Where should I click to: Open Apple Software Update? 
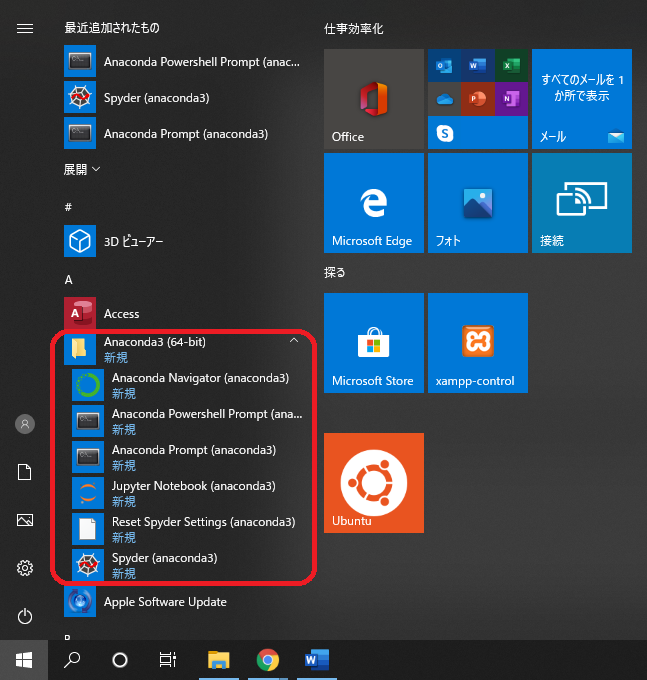point(182,602)
